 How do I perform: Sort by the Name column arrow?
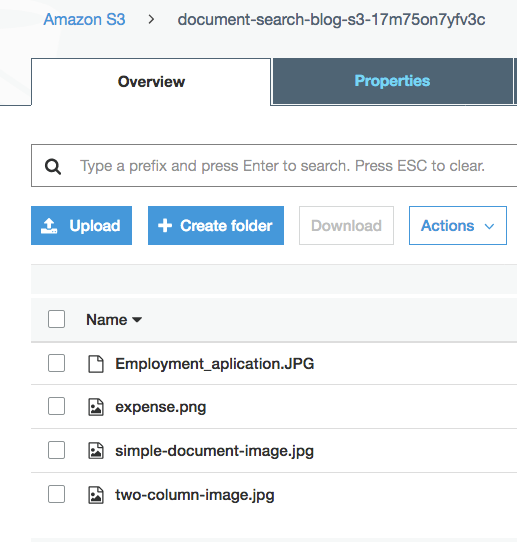pyautogui.click(x=137, y=320)
